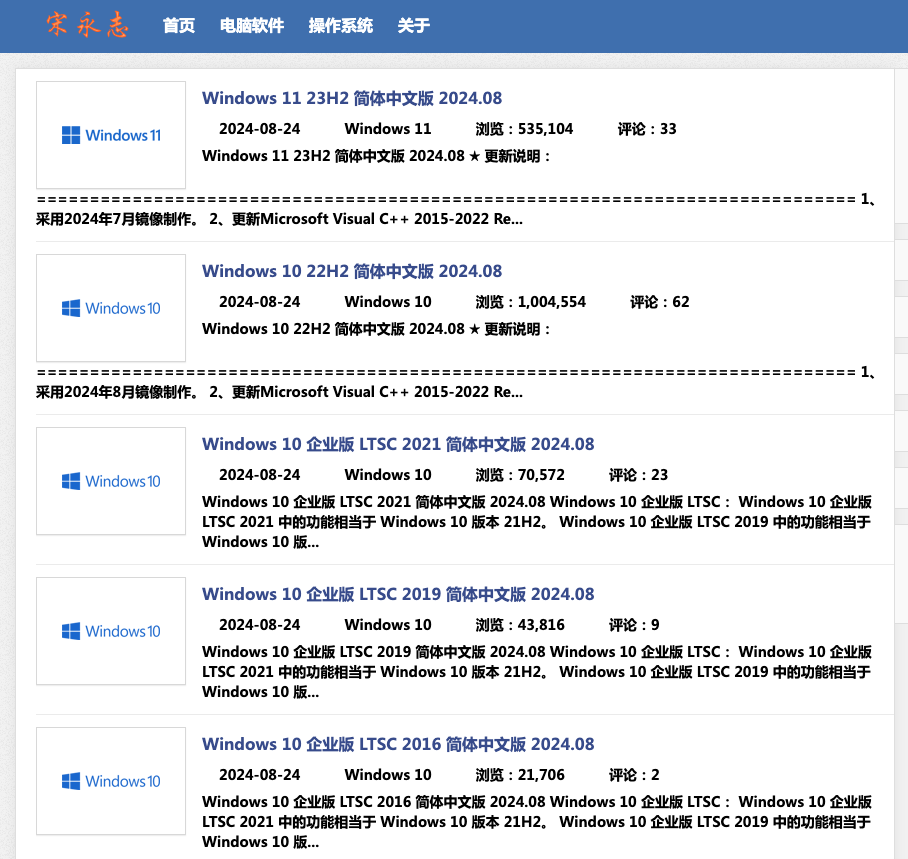Click the Windows 11 thumbnail image
Viewport: 908px width, 859px height.
[x=111, y=135]
